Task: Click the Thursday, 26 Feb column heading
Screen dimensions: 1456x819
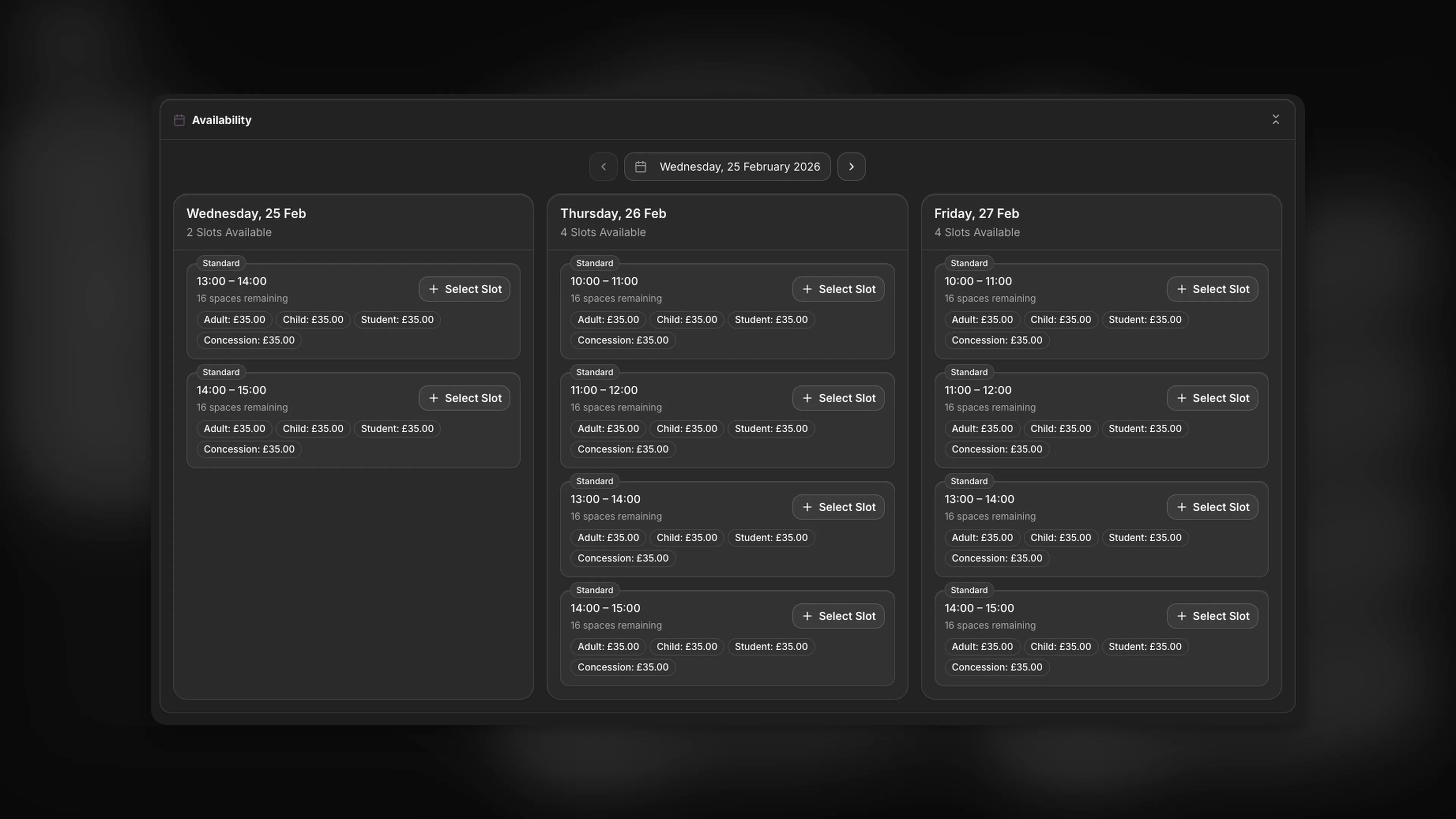Action: coord(613,213)
